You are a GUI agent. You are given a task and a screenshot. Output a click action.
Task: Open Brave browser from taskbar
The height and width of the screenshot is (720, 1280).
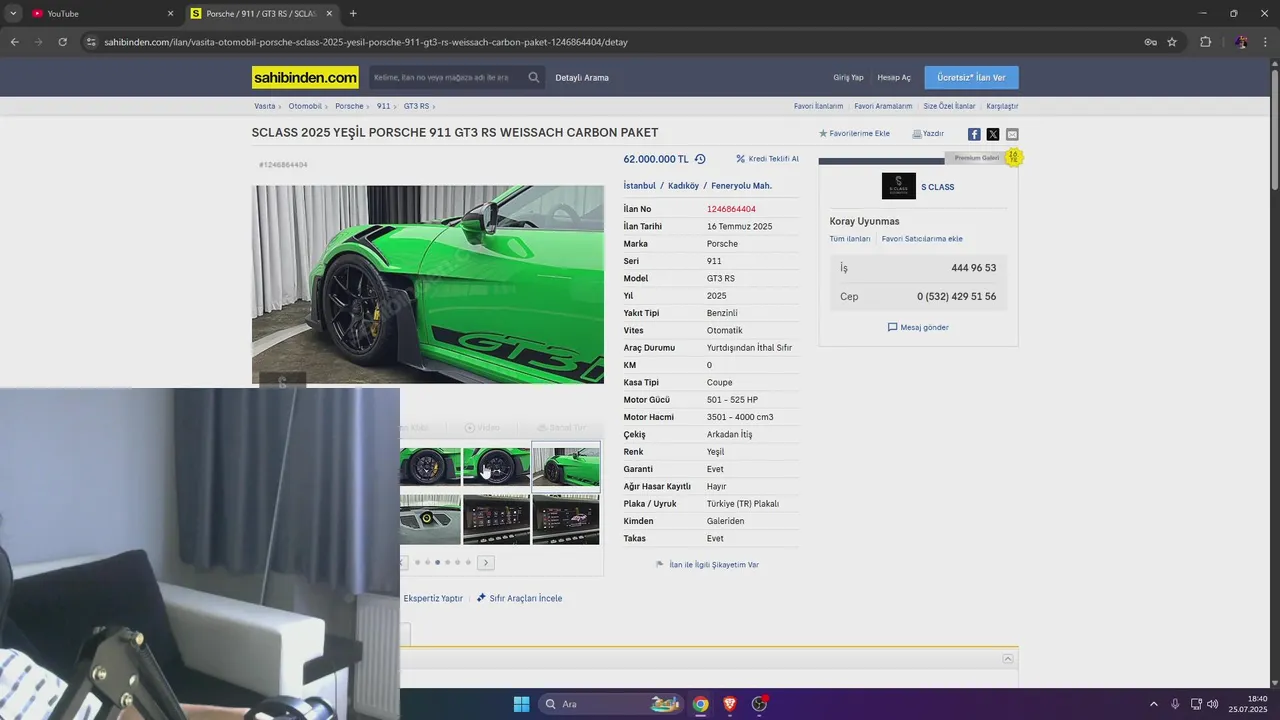point(730,704)
